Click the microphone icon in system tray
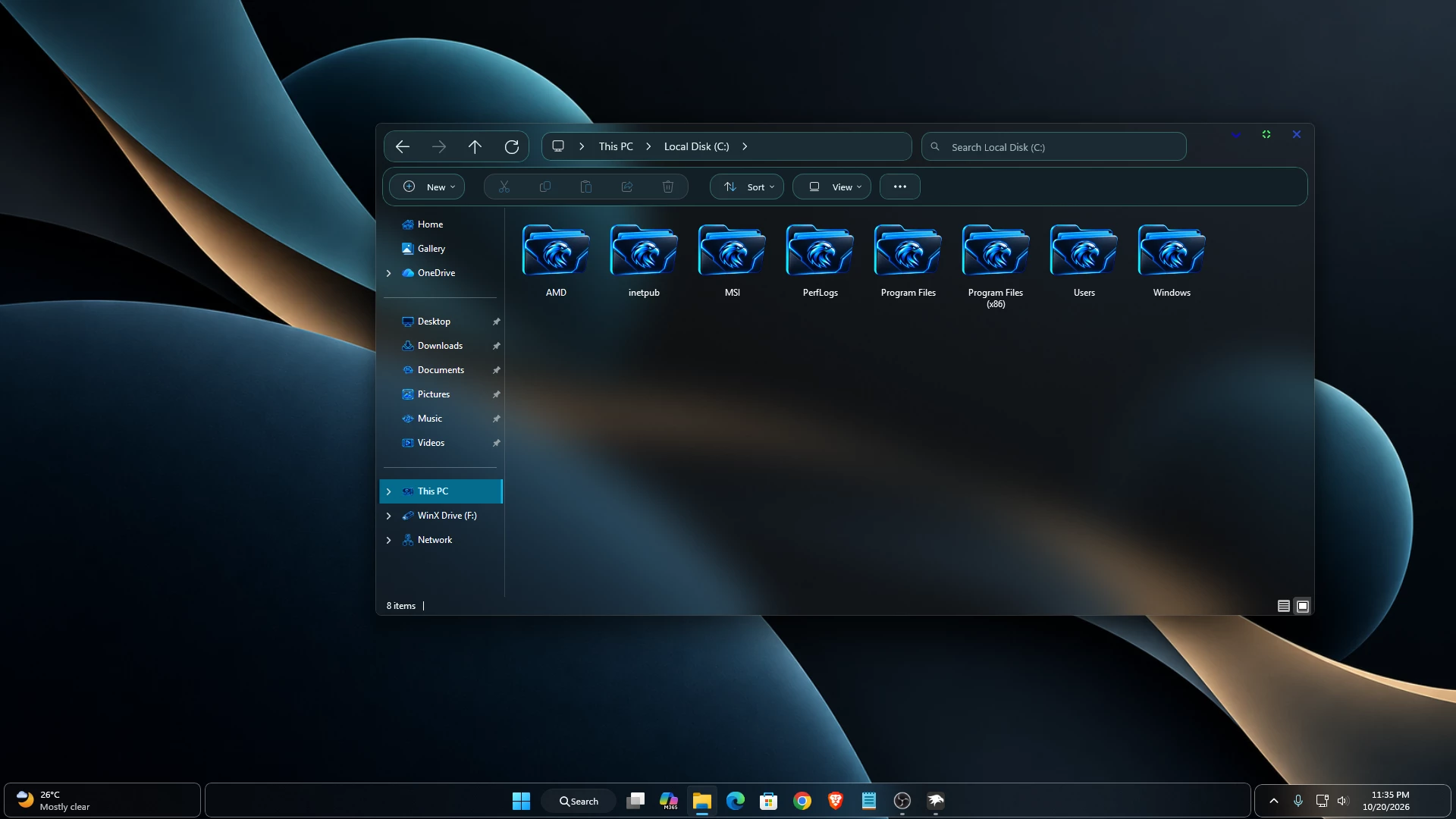 click(1298, 802)
